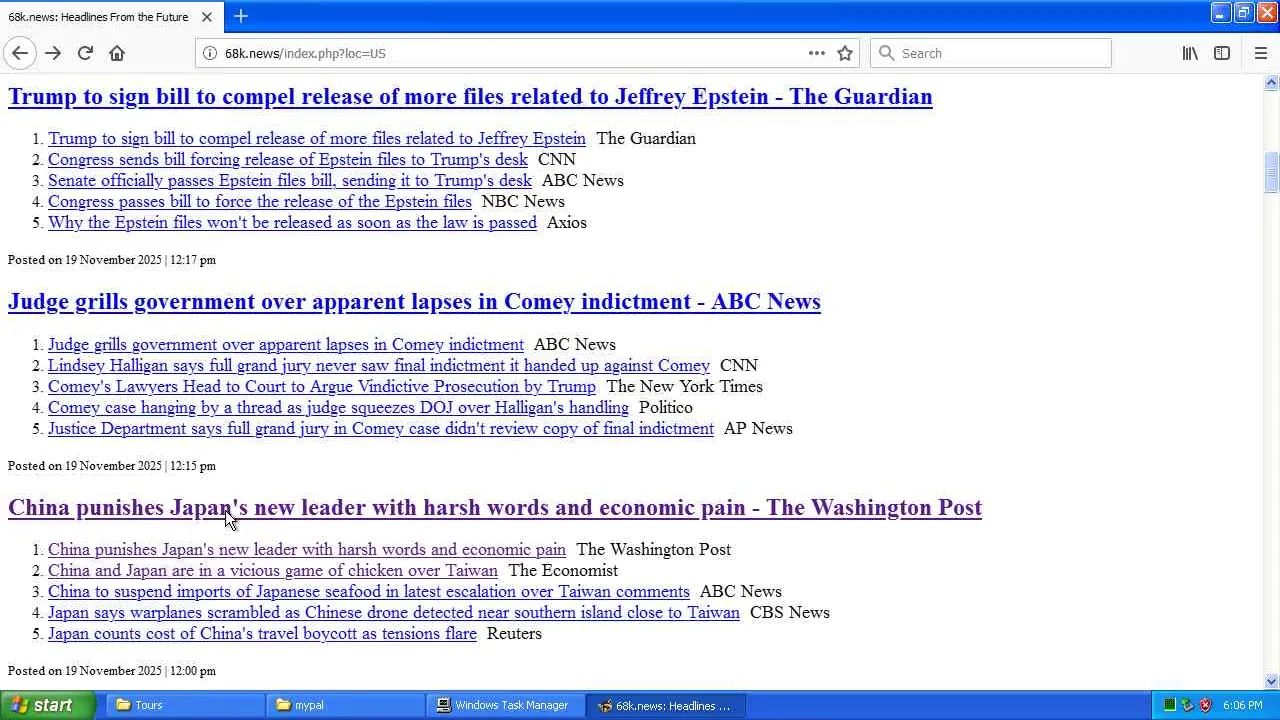Open headline Judge grills government over Comey indictment
Image resolution: width=1280 pixels, height=720 pixels.
point(414,301)
